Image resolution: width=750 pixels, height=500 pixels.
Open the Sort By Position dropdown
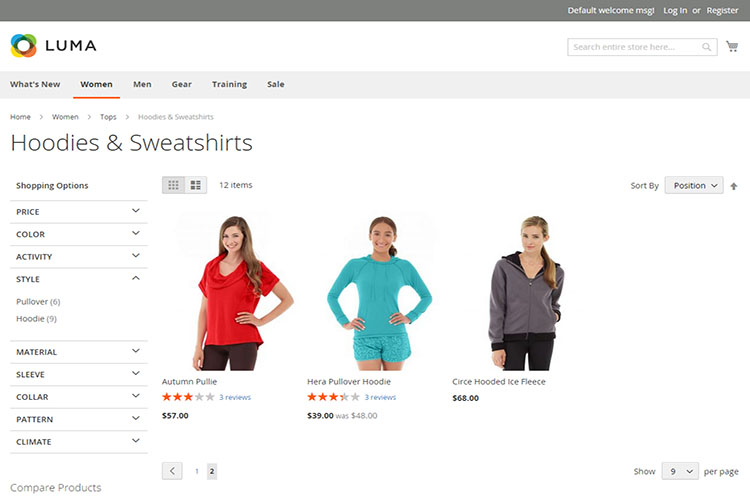[x=694, y=186]
